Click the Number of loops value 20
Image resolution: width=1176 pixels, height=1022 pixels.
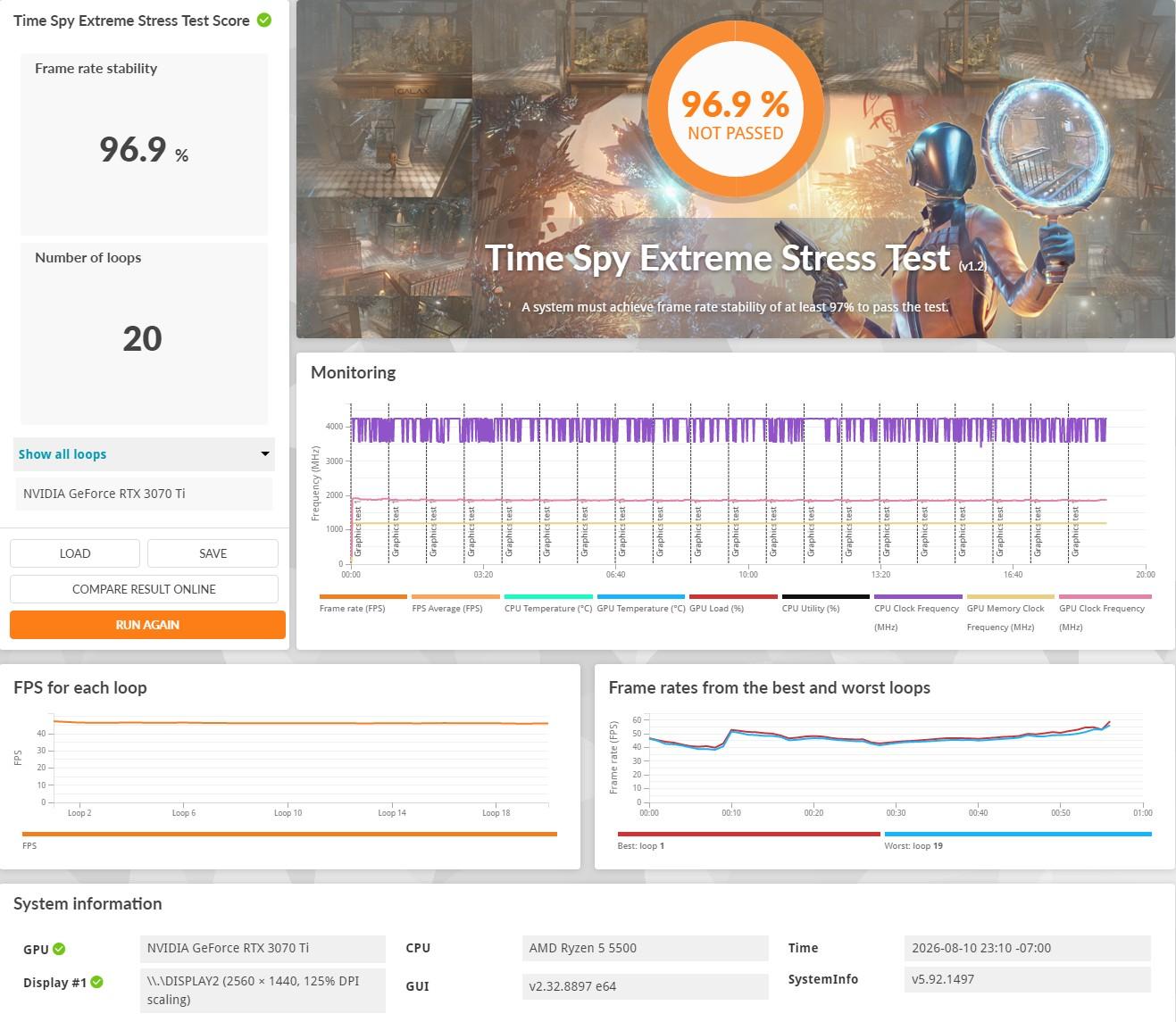click(x=143, y=338)
